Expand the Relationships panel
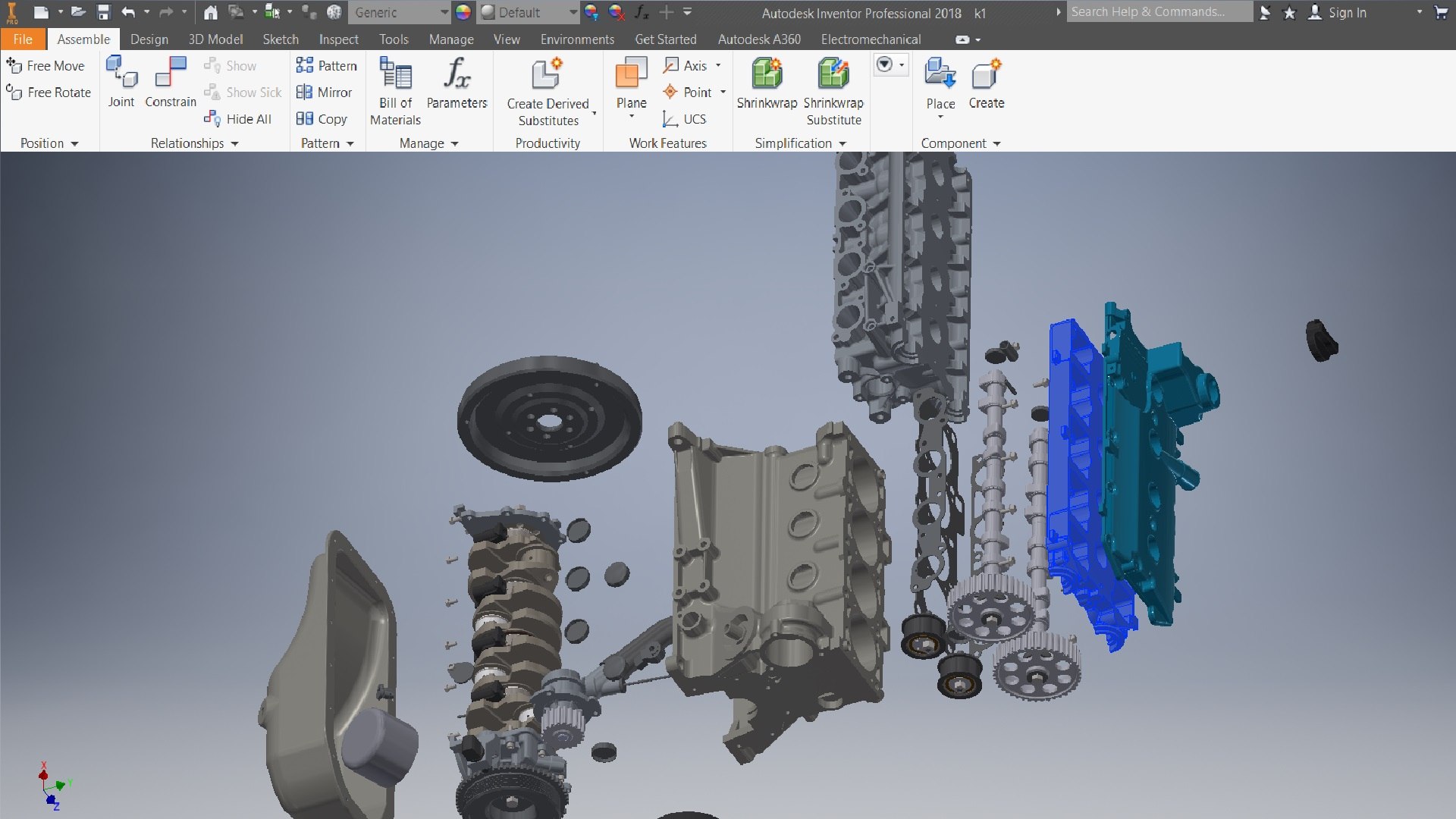 195,143
